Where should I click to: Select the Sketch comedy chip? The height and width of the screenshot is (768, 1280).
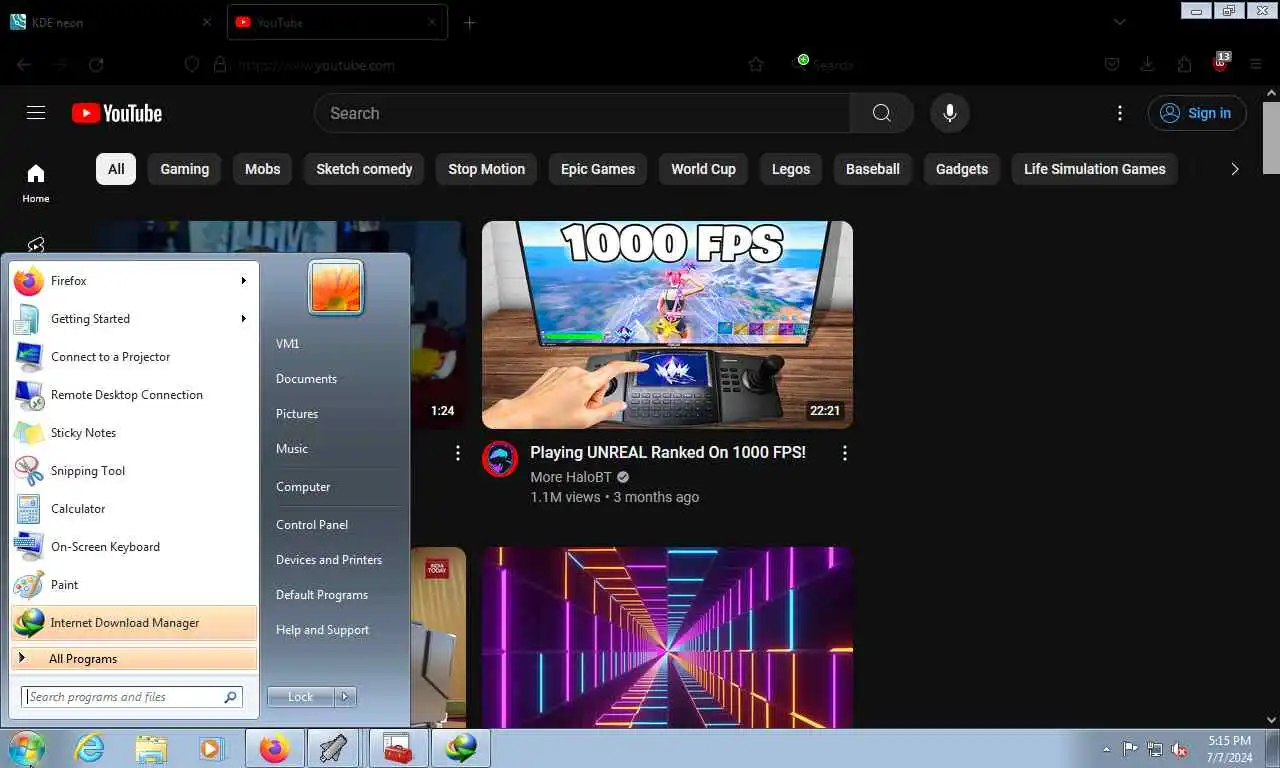[x=364, y=169]
